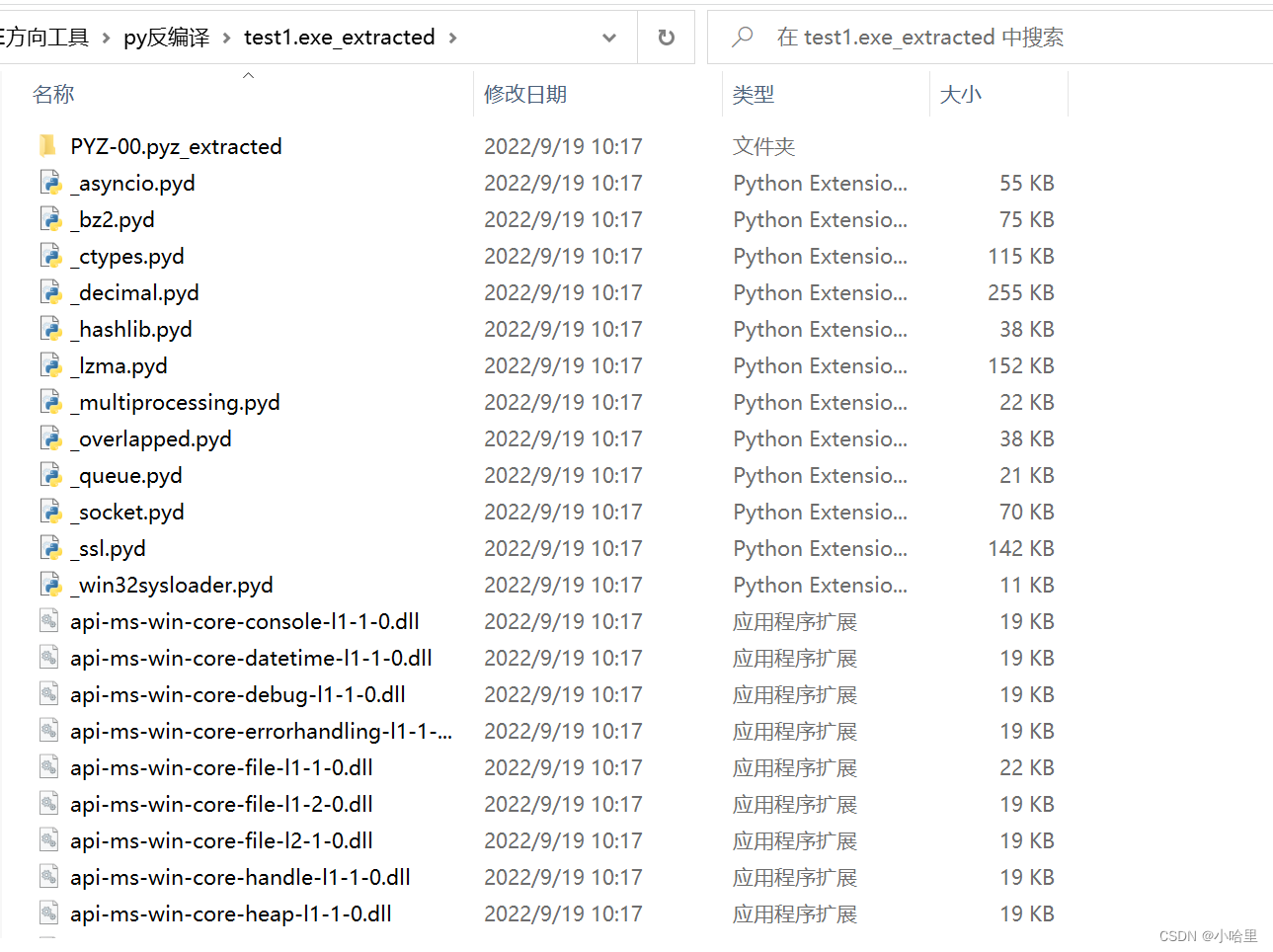Select file name _win32sysloader.pyd
The width and height of the screenshot is (1273, 952).
pyautogui.click(x=172, y=585)
